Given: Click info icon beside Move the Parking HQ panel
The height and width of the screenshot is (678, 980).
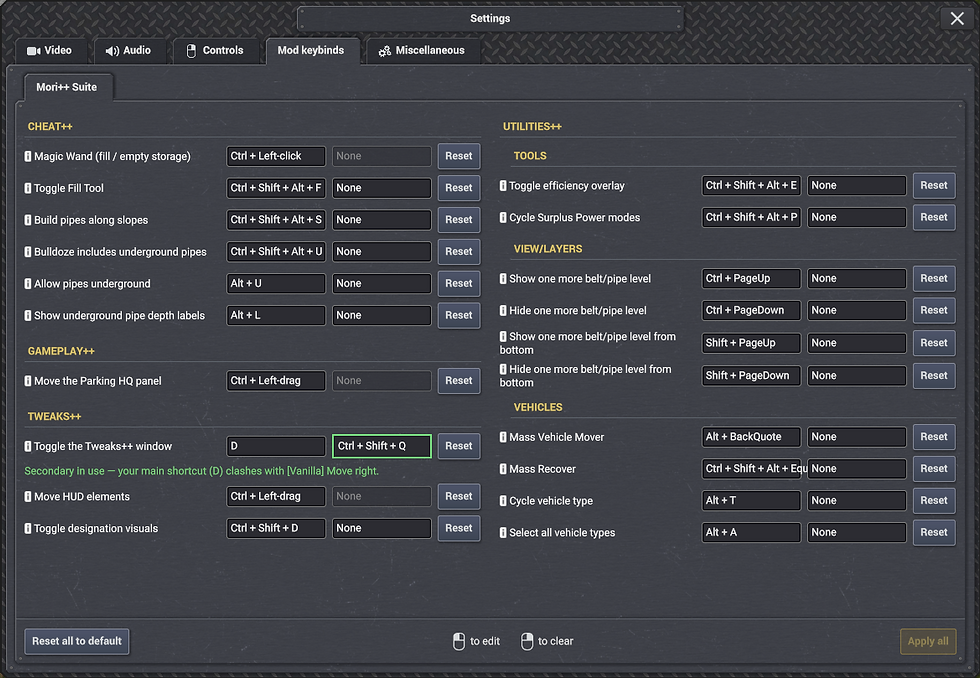Looking at the screenshot, I should point(28,381).
